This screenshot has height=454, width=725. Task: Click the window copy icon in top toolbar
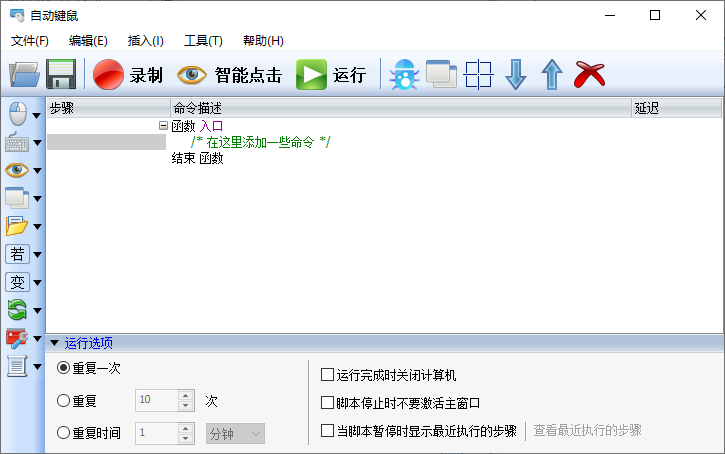pos(441,74)
